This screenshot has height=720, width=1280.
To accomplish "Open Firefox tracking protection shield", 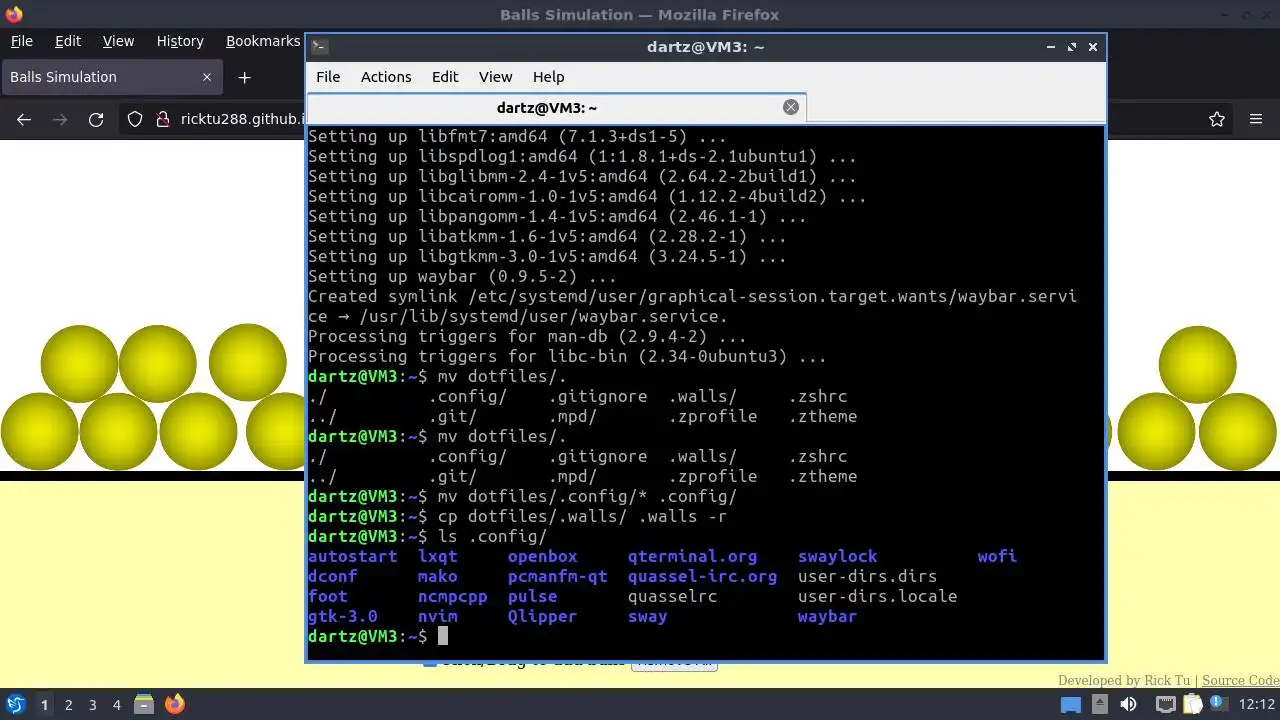I will pyautogui.click(x=135, y=119).
